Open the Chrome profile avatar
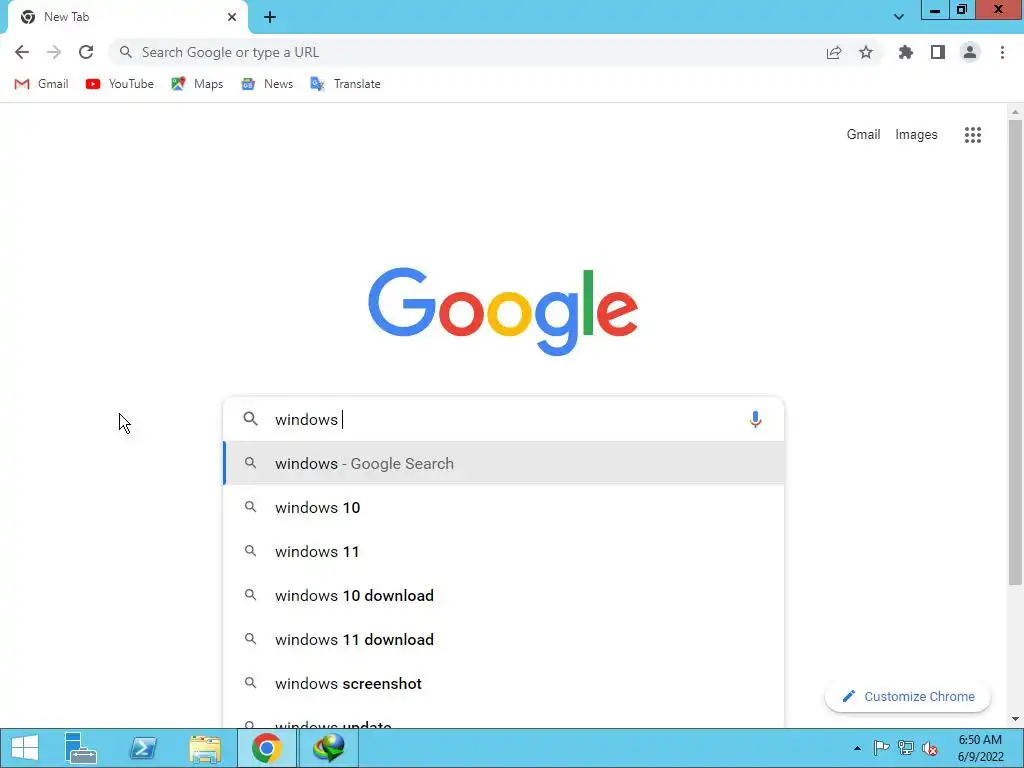The image size is (1024, 768). (x=970, y=52)
